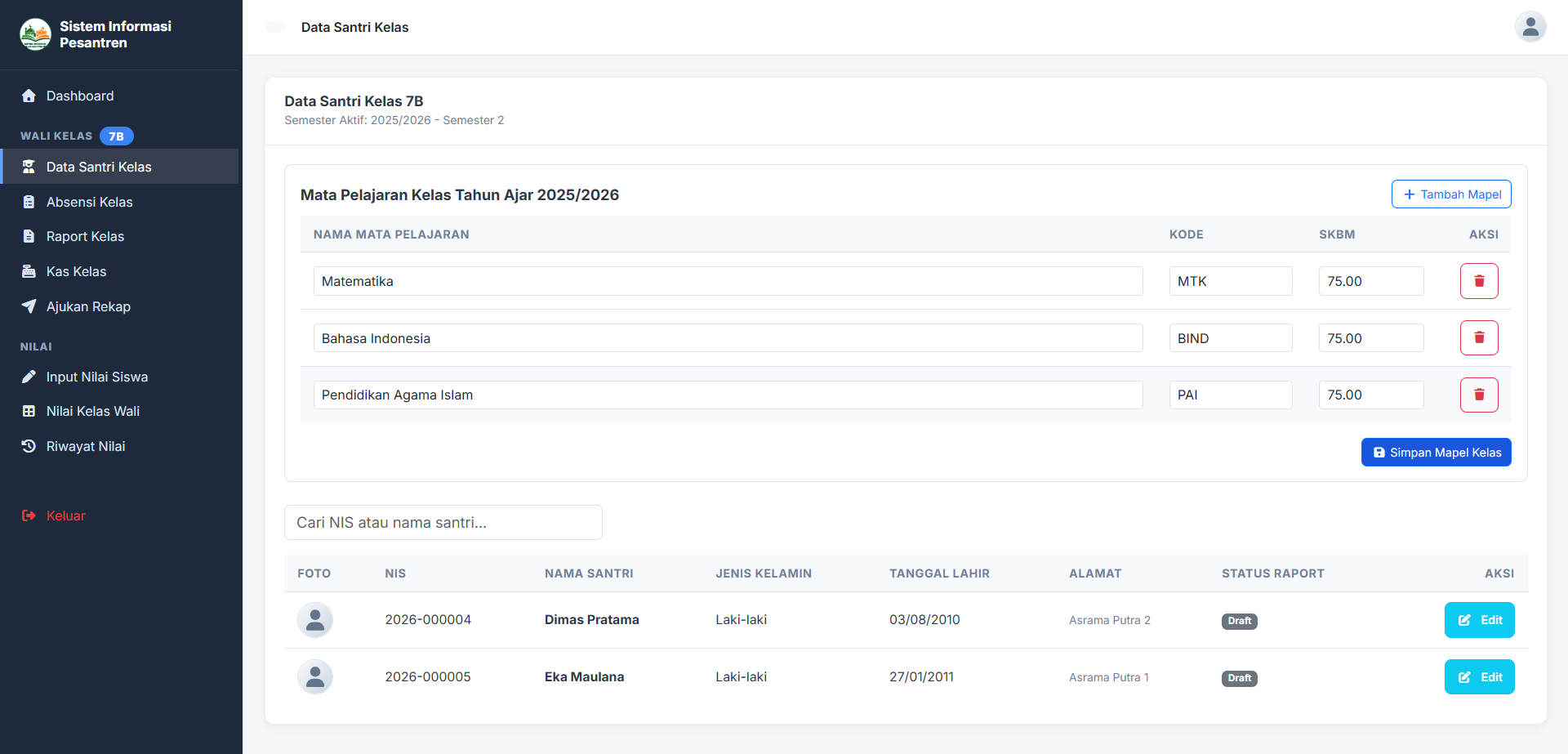Click Dimas Pratama's photo avatar

pyautogui.click(x=315, y=620)
